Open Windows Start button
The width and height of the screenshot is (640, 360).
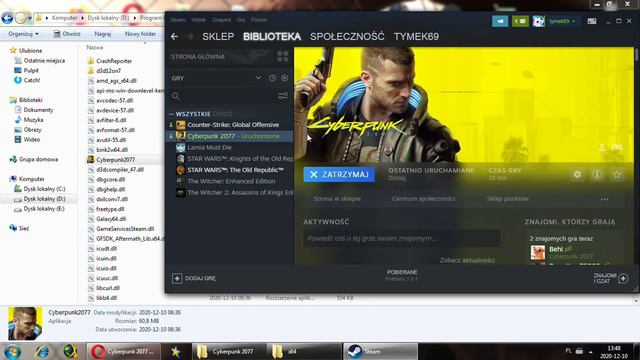(12, 351)
